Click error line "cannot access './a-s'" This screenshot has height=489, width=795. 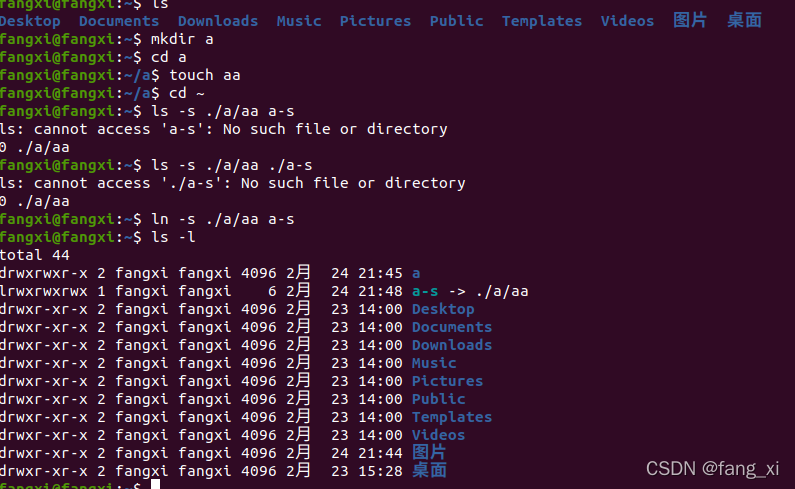[233, 183]
